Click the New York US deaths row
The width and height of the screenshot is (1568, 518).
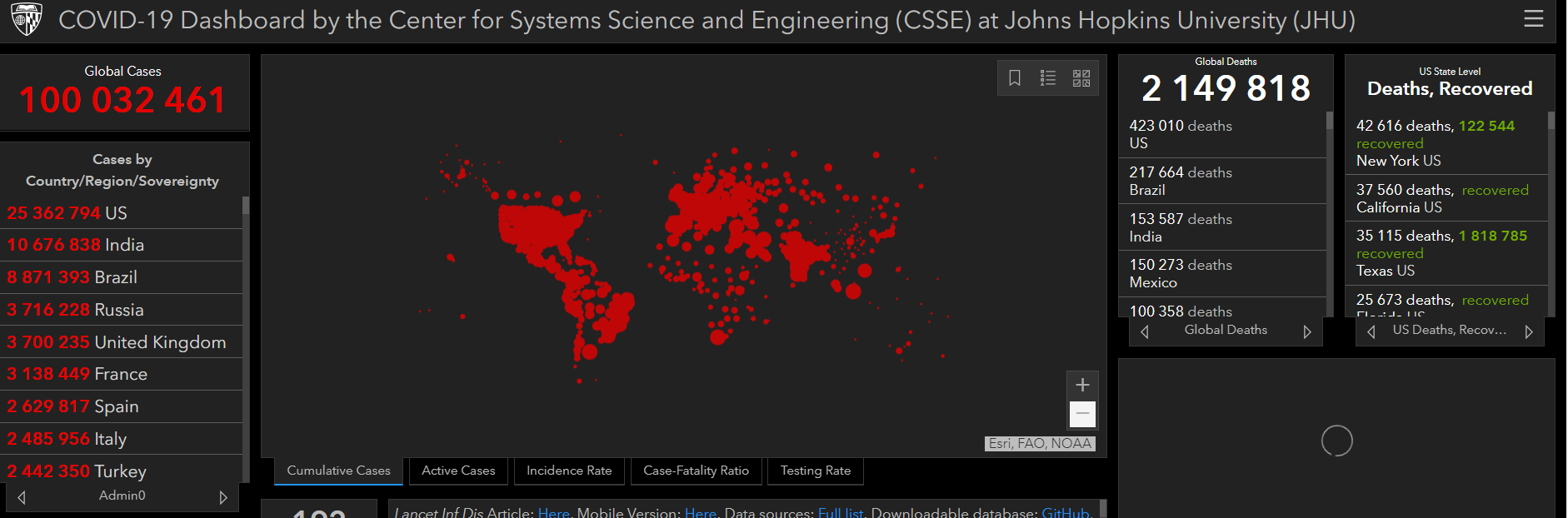1446,143
